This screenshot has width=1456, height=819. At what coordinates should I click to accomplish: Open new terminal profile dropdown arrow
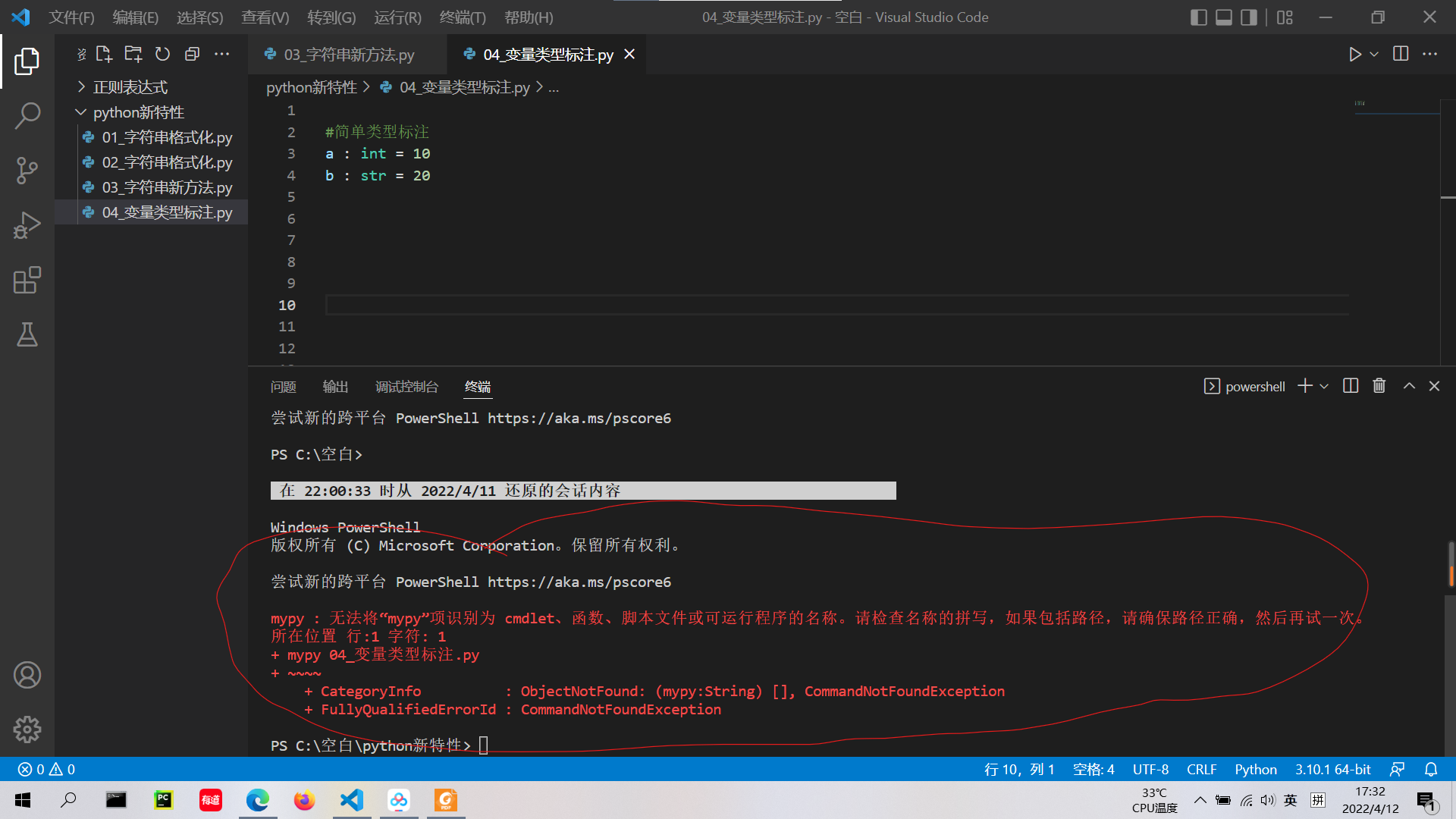pos(1324,386)
